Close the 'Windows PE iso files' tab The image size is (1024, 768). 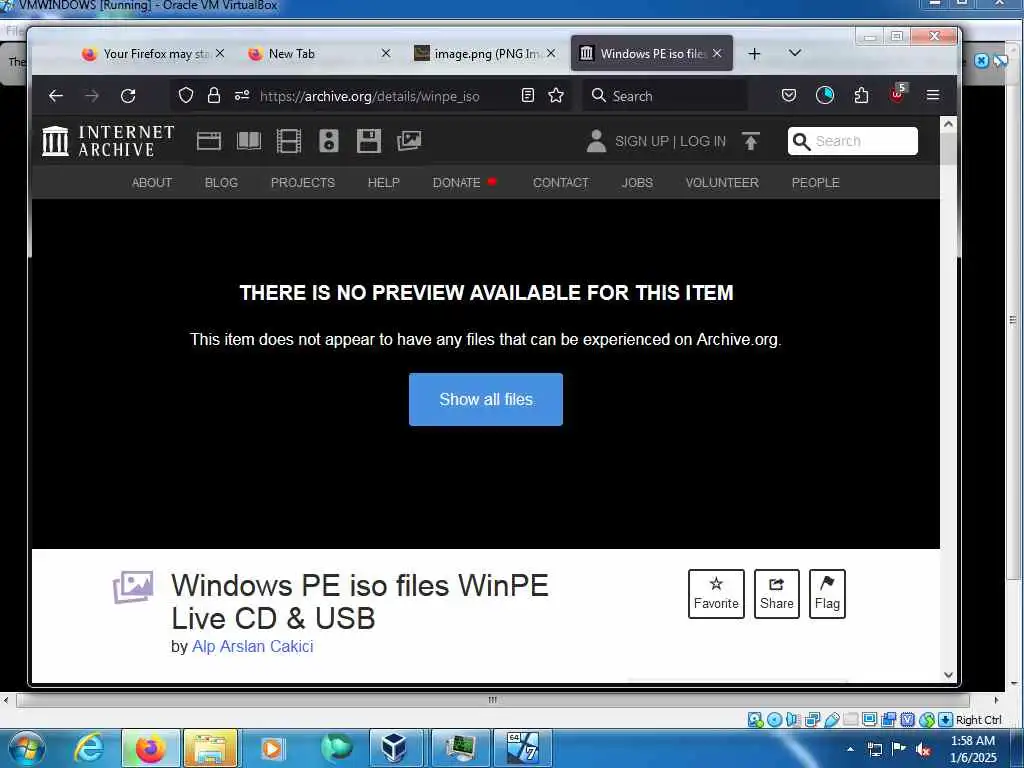point(717,54)
